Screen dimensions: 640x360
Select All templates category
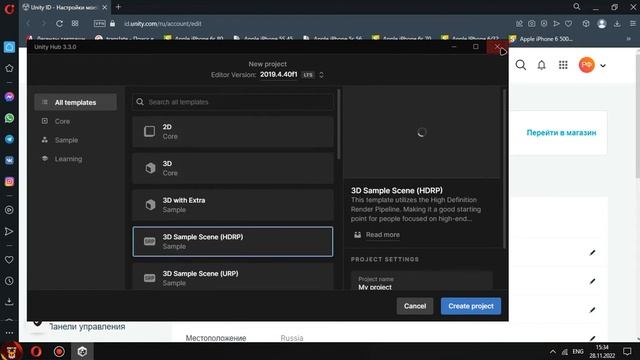[76, 102]
